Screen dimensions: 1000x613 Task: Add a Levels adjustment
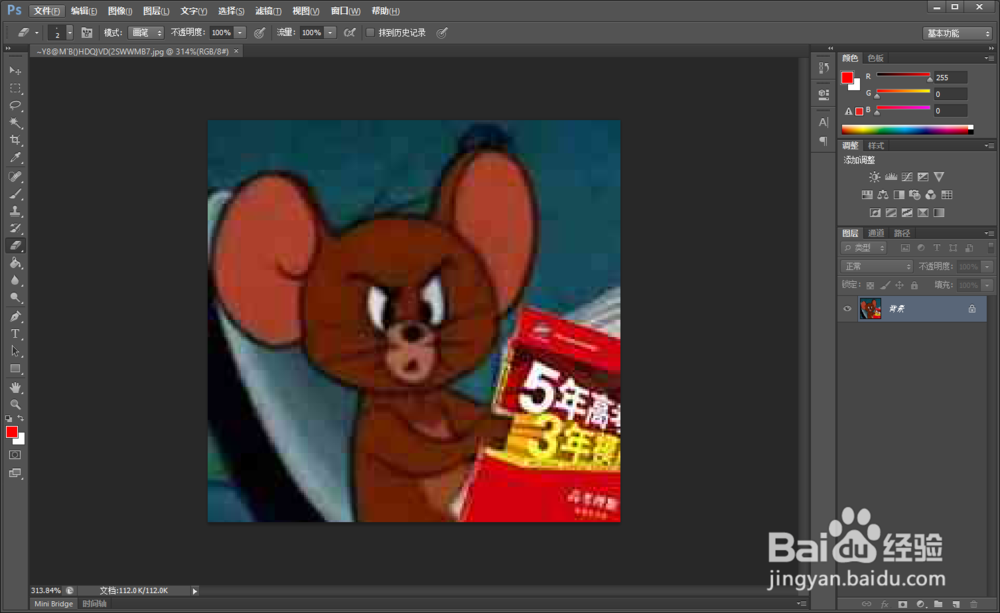pyautogui.click(x=891, y=177)
